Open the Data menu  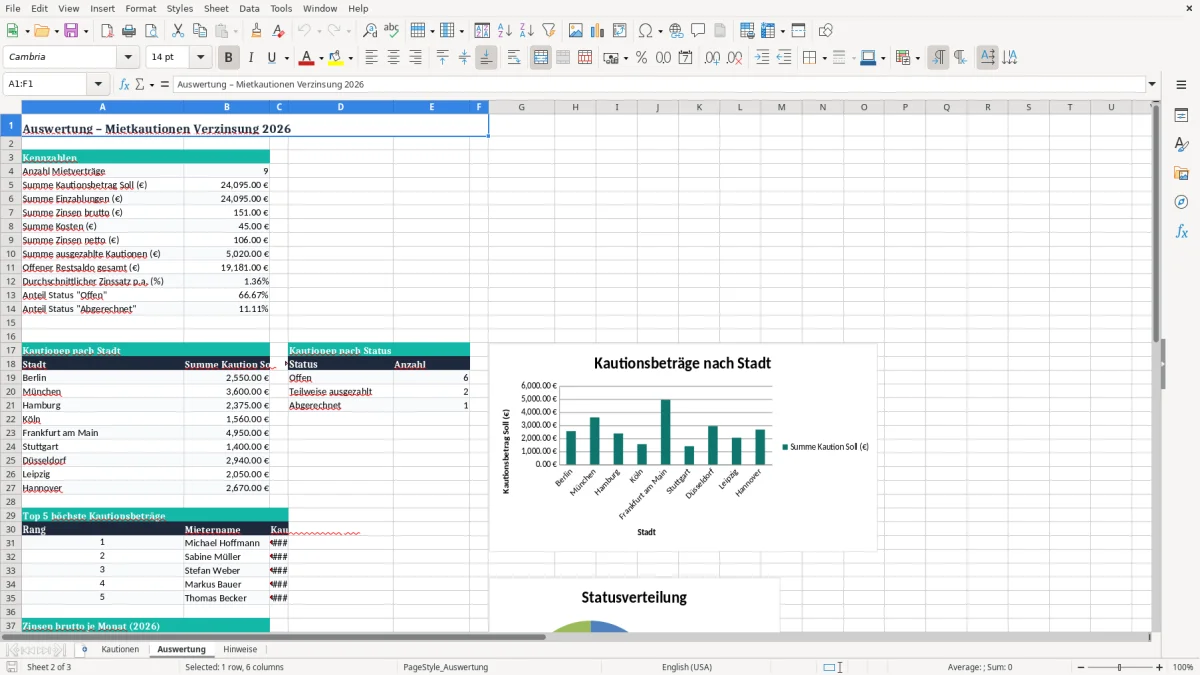[249, 8]
